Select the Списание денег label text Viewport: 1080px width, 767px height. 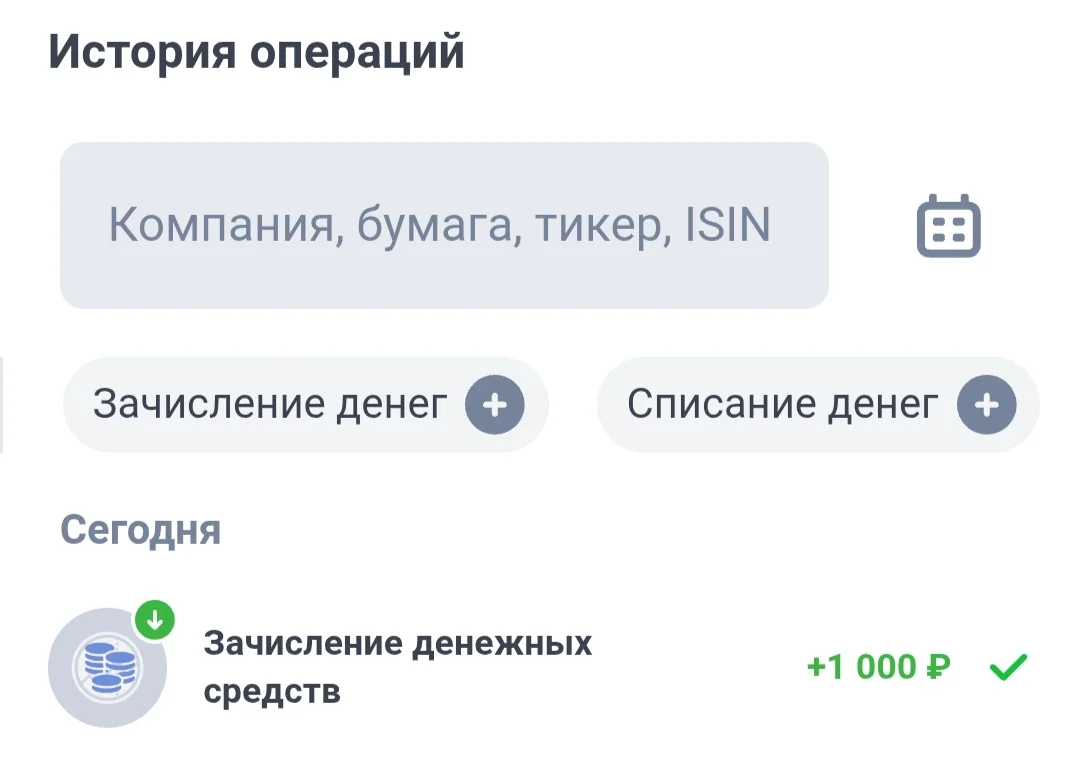click(x=782, y=405)
